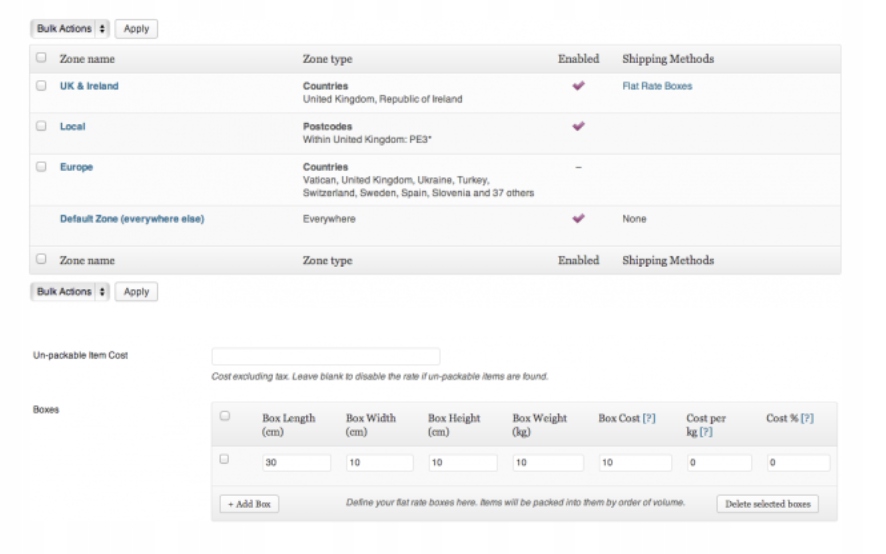Open Default Zone (everywhere else) link

[x=132, y=219]
